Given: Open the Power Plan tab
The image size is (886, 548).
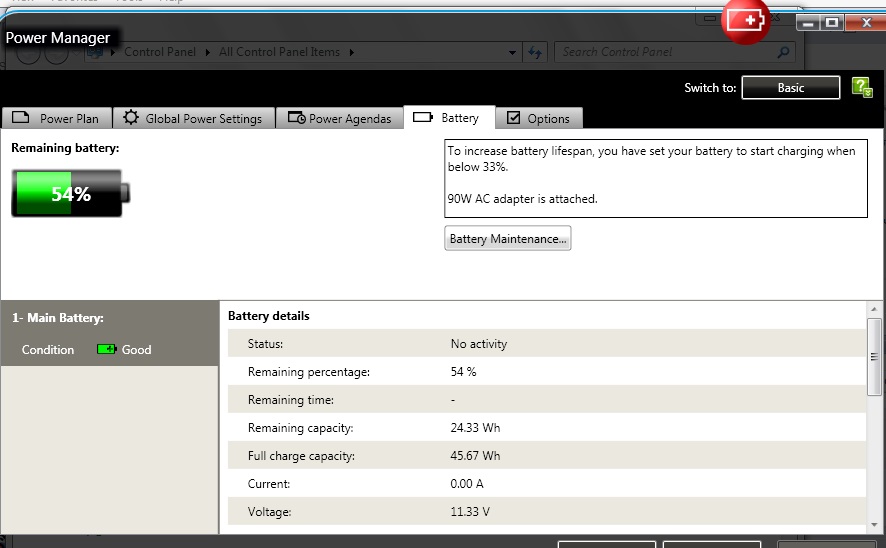Looking at the screenshot, I should point(57,118).
